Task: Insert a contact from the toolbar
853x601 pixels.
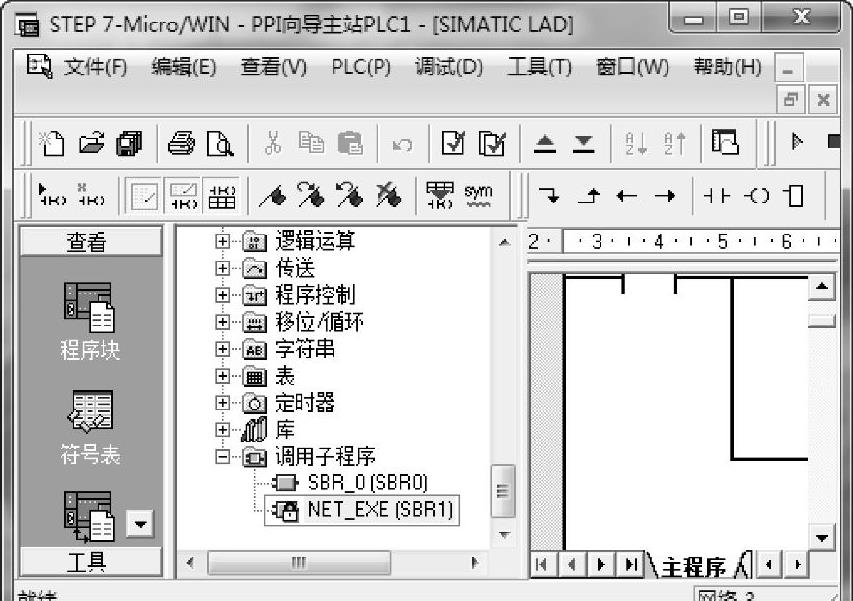Action: point(716,195)
